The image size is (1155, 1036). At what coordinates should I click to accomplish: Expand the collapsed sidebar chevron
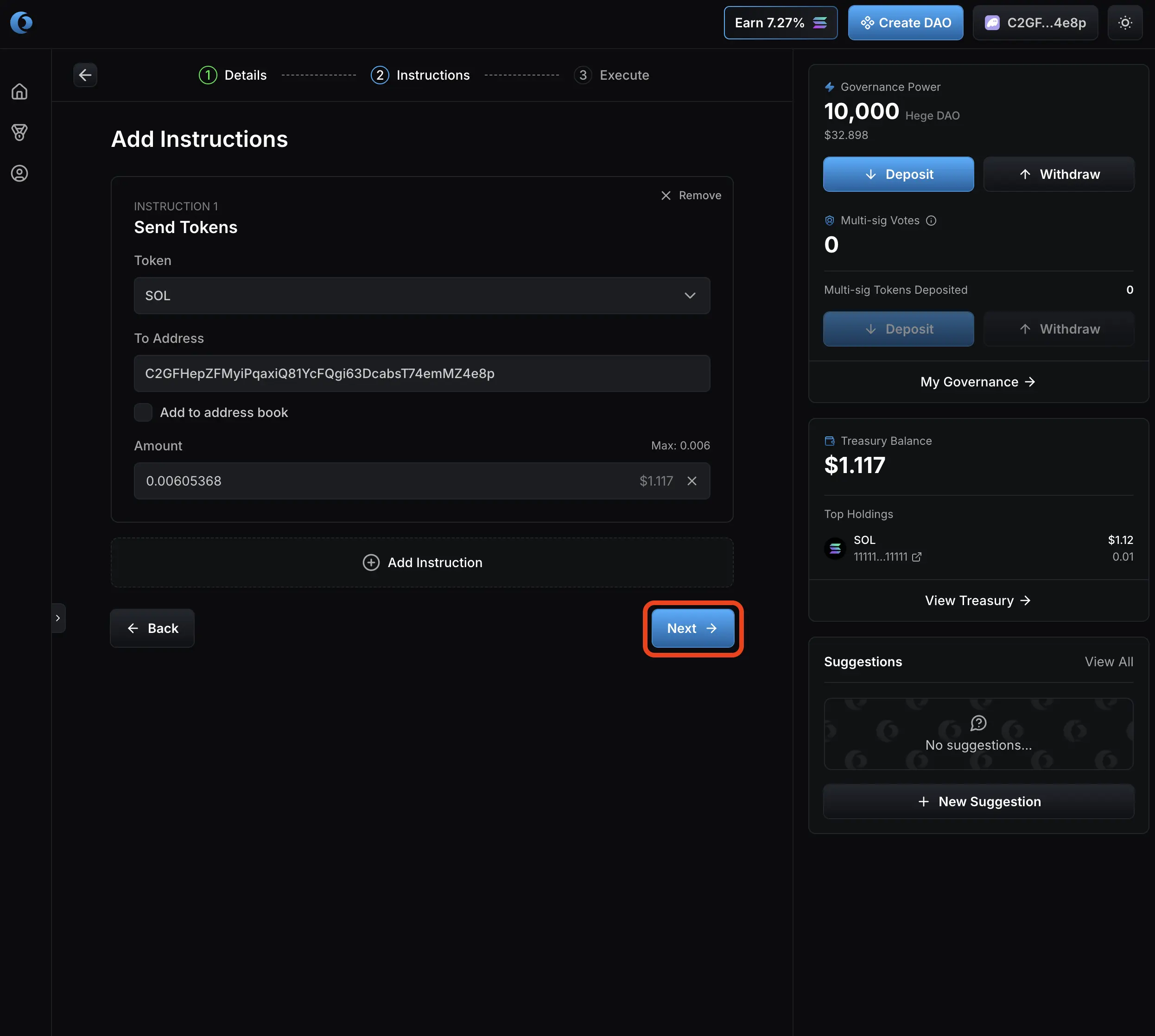[x=58, y=618]
